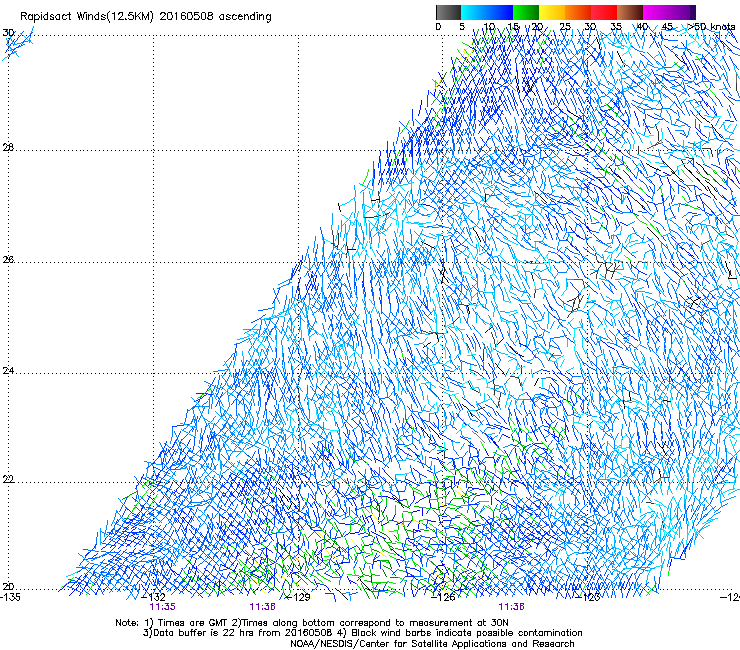Select latitude axis label '22'
This screenshot has width=740, height=650.
coord(8,480)
